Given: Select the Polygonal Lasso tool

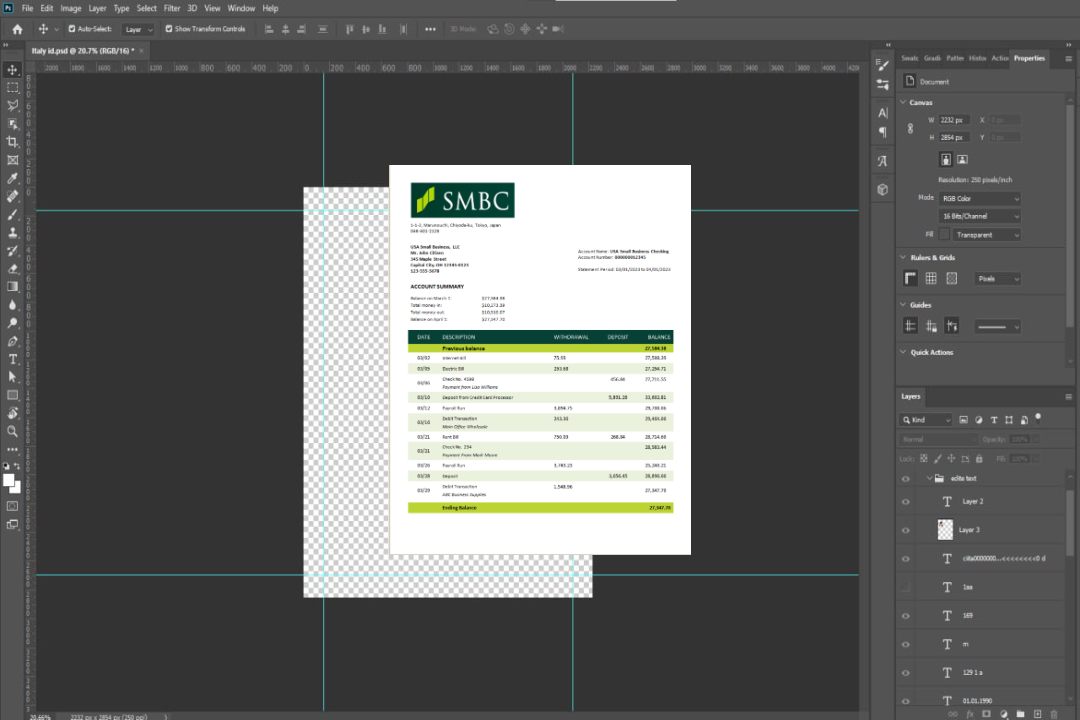Looking at the screenshot, I should [x=12, y=105].
